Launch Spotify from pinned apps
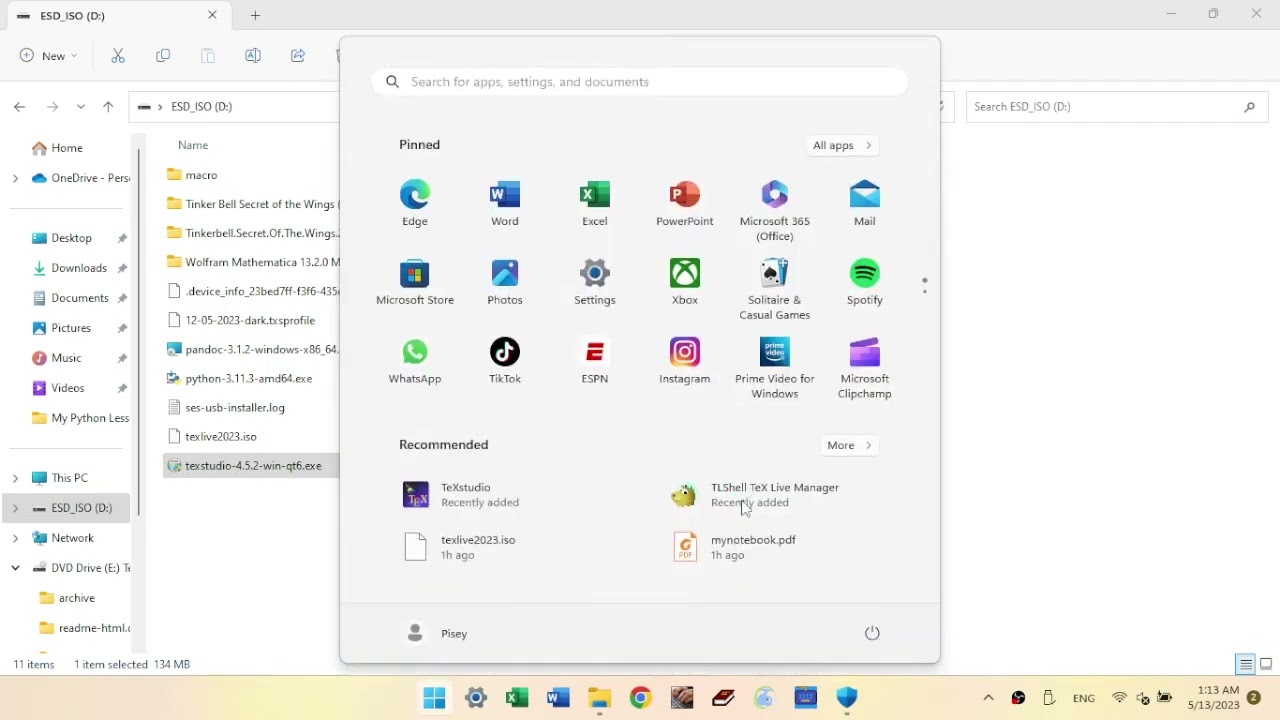The image size is (1280, 720). coord(865,282)
